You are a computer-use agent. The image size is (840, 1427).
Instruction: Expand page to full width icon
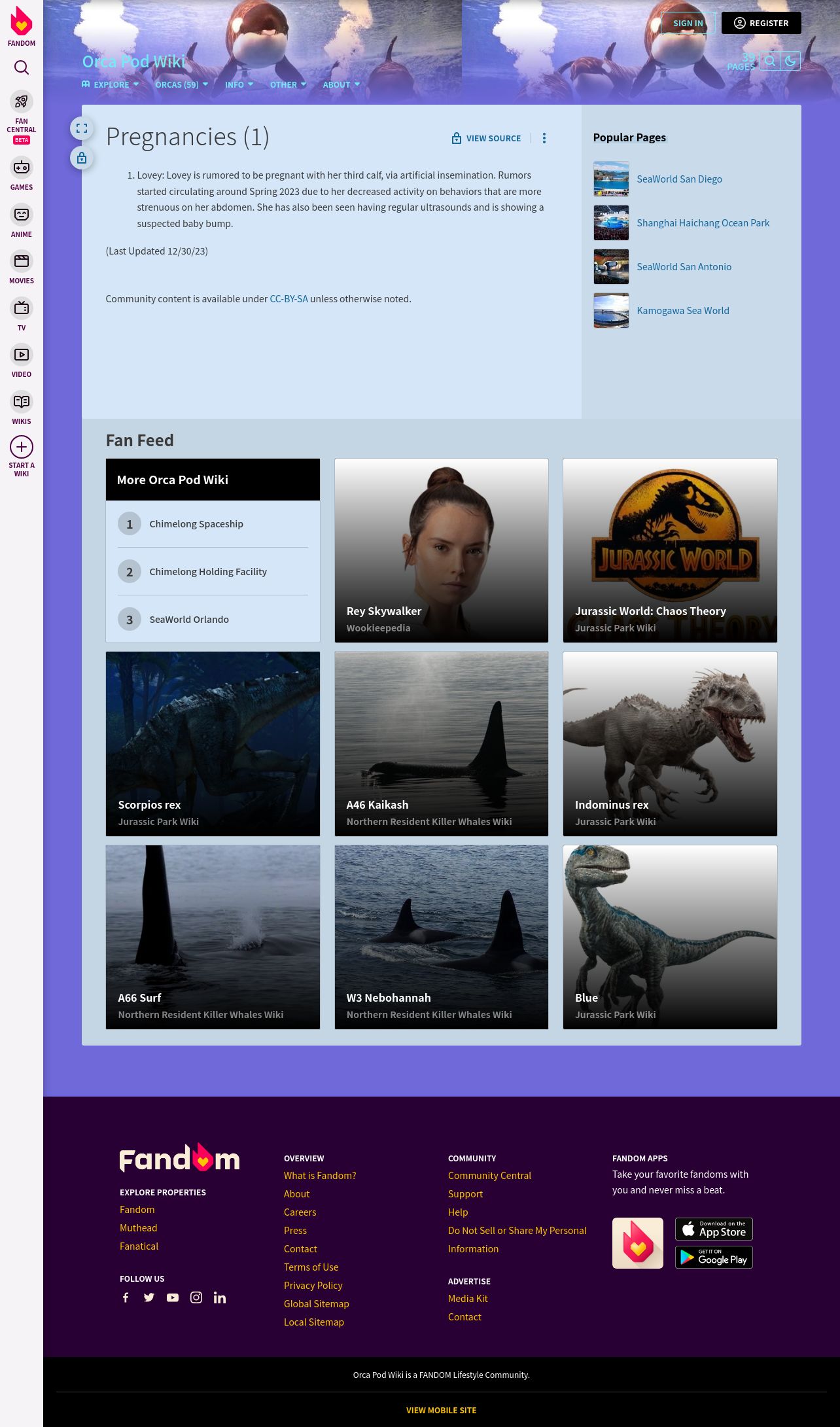82,128
